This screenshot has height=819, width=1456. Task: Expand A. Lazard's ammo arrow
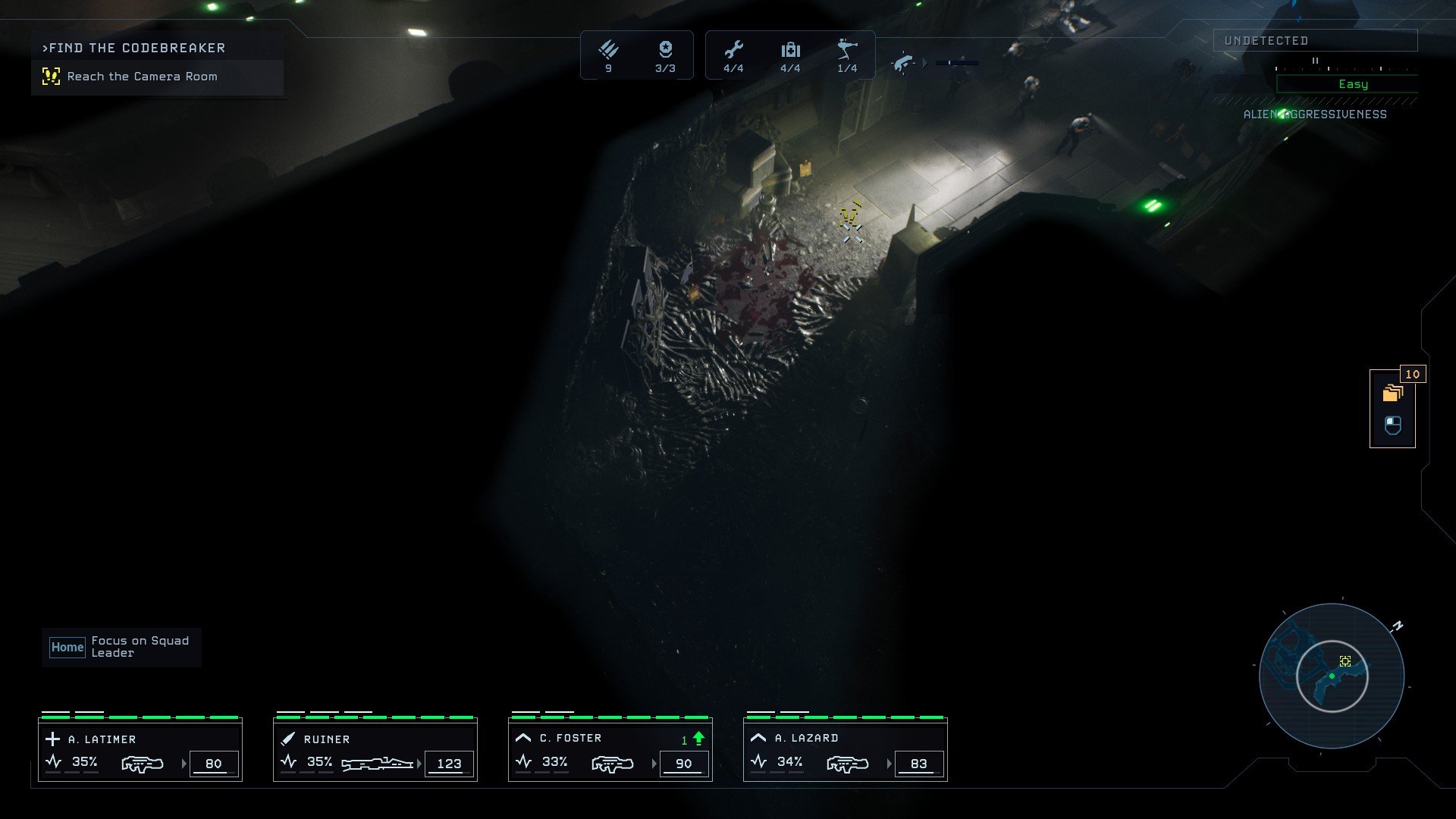[890, 764]
